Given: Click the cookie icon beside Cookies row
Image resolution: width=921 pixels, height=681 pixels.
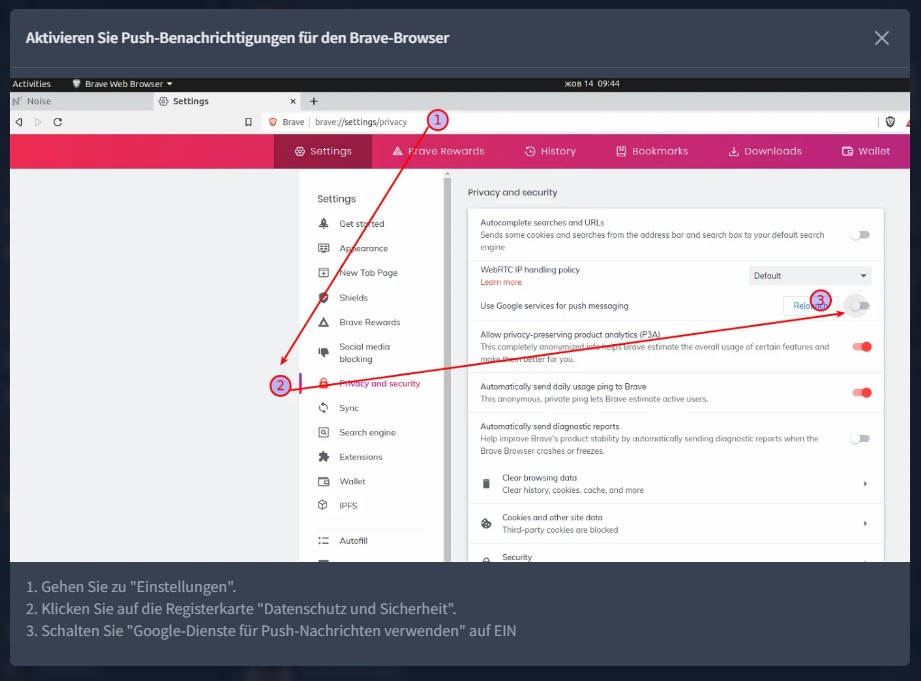Looking at the screenshot, I should click(486, 523).
